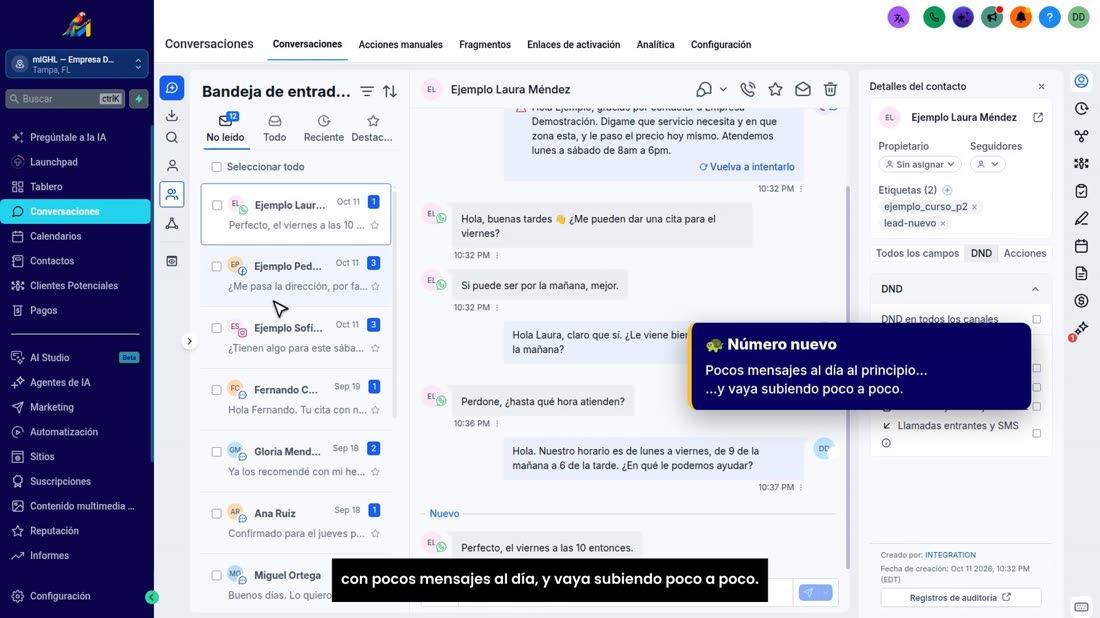The width and height of the screenshot is (1100, 618).
Task: Open Enlaces de activación tab
Action: 574,44
